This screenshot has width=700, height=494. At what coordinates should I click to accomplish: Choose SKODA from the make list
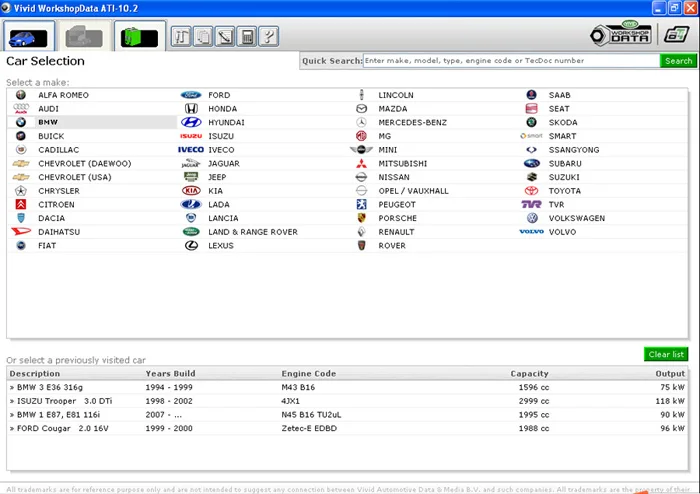562,122
